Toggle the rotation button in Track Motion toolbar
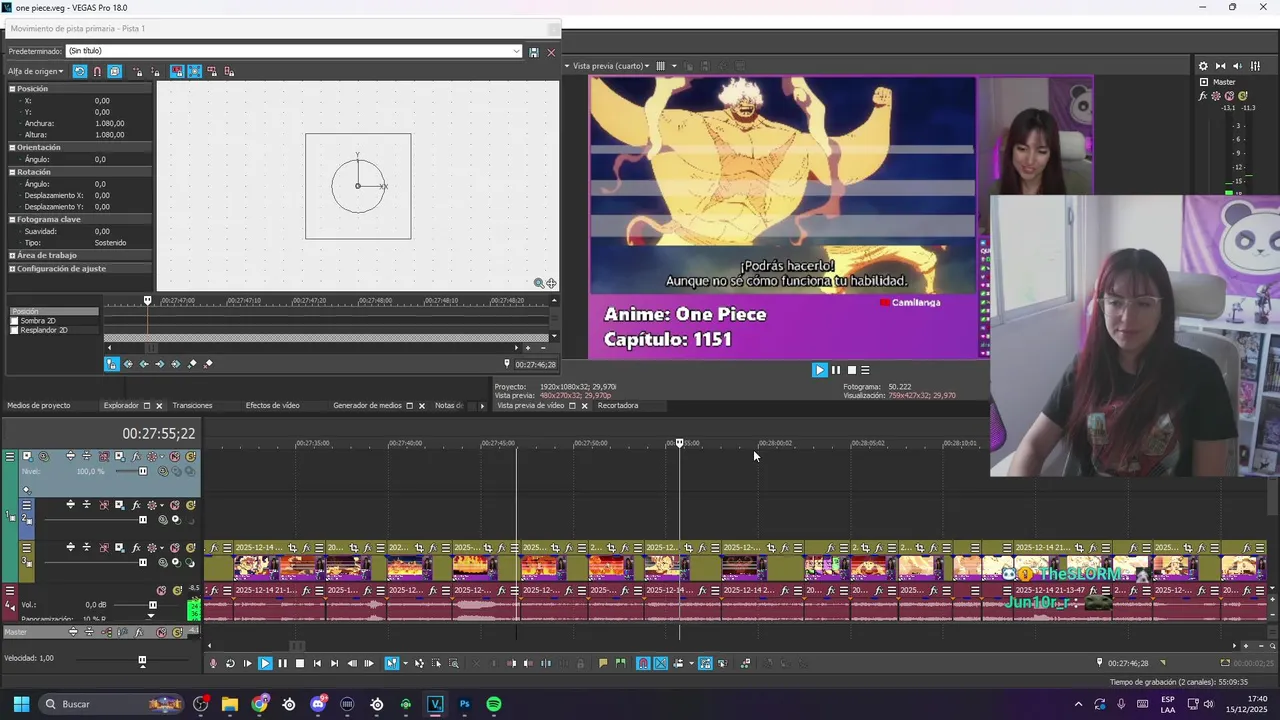Viewport: 1280px width, 720px height. pos(80,72)
